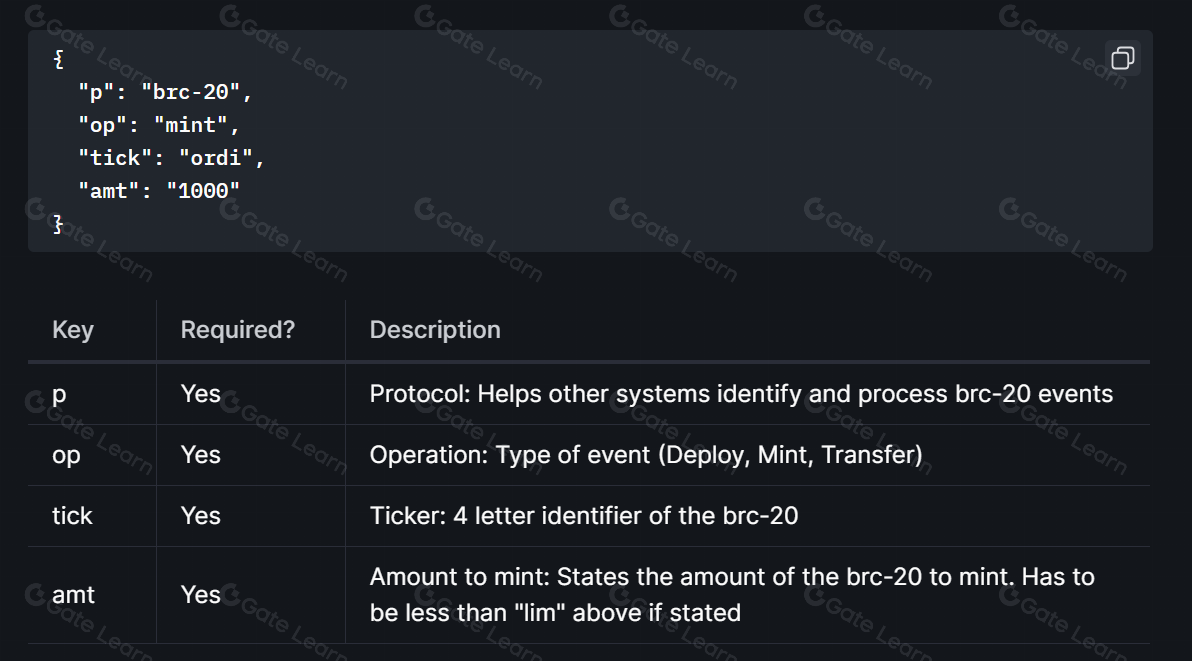Click the "1000" amount value in code
This screenshot has width=1192, height=661.
pyautogui.click(x=203, y=191)
